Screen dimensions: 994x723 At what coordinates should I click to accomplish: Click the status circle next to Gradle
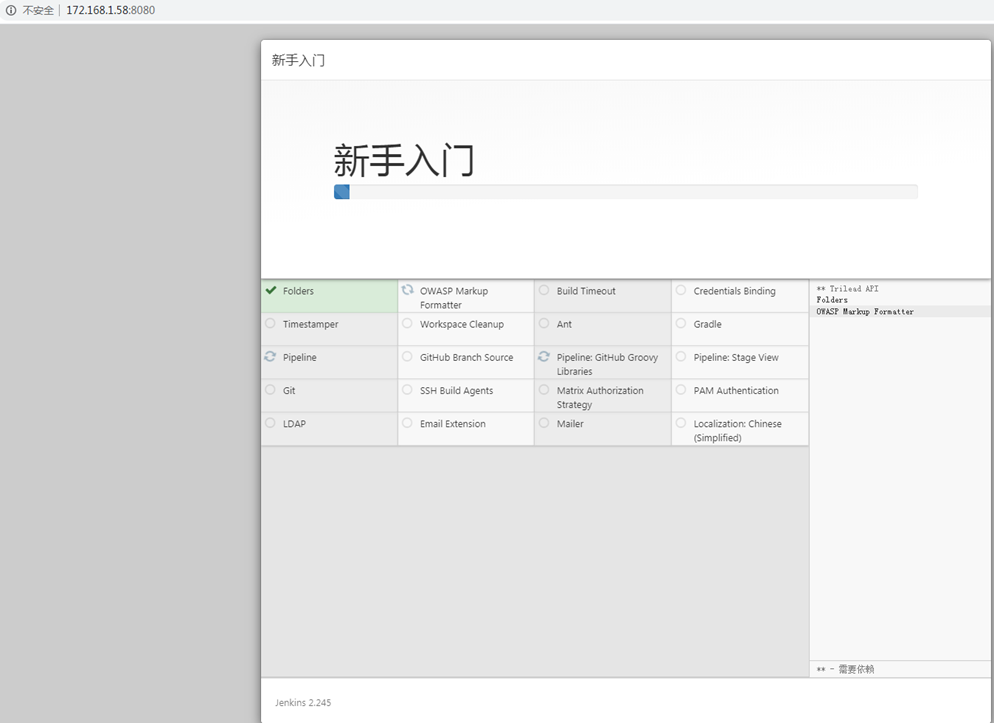click(681, 323)
